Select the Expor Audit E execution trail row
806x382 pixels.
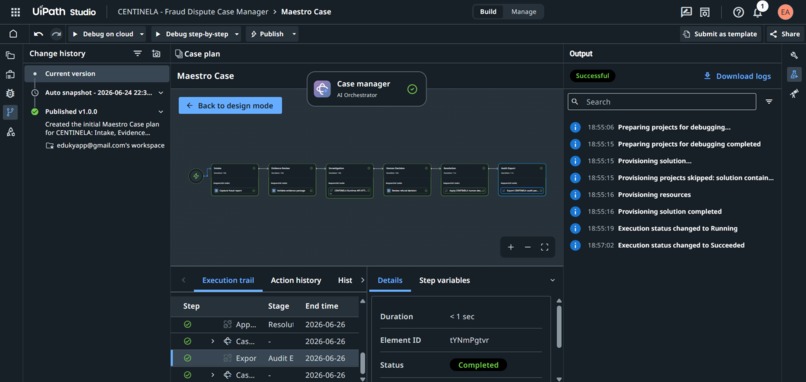tap(265, 358)
